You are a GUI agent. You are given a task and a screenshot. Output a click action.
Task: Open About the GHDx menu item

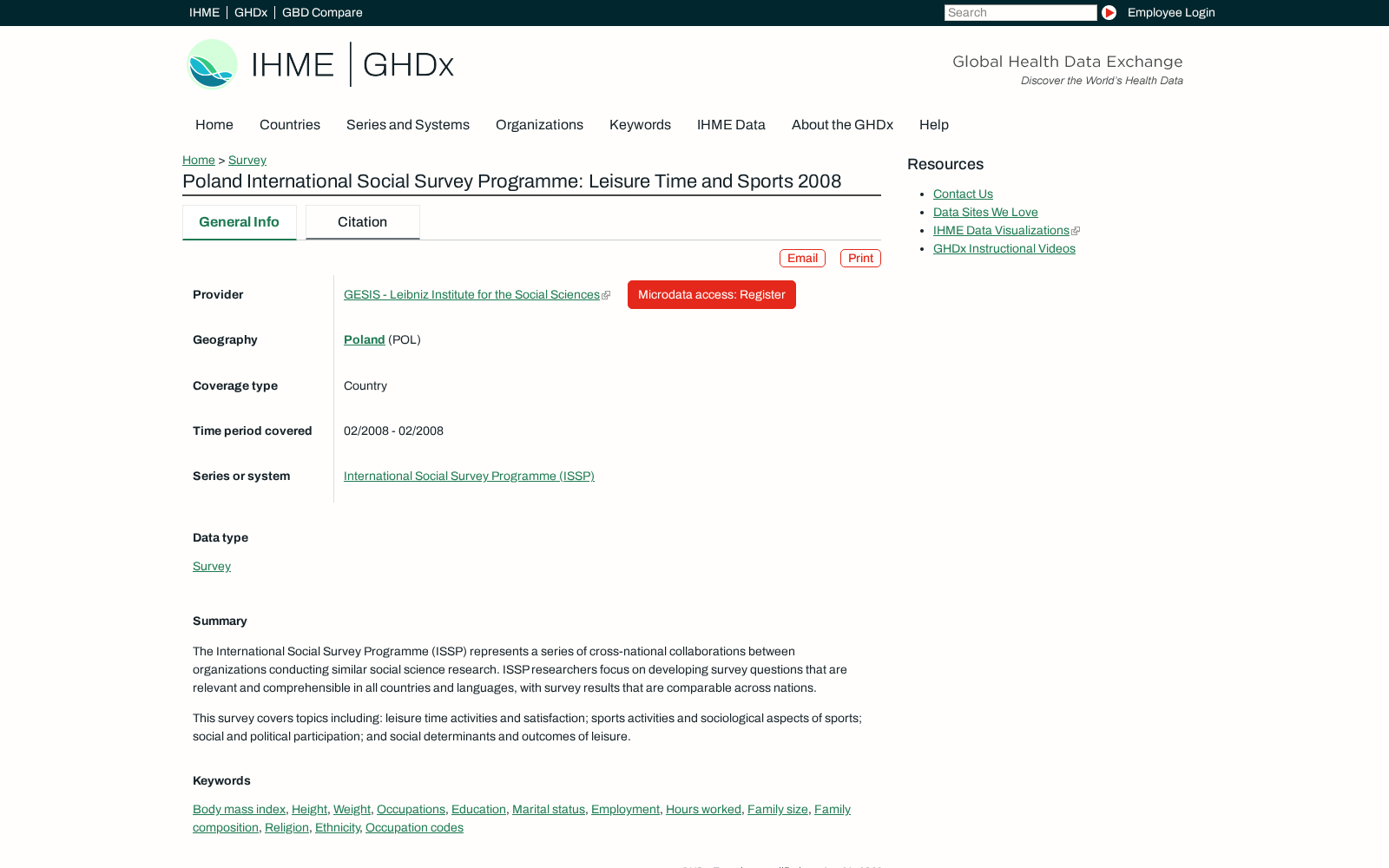pyautogui.click(x=842, y=125)
